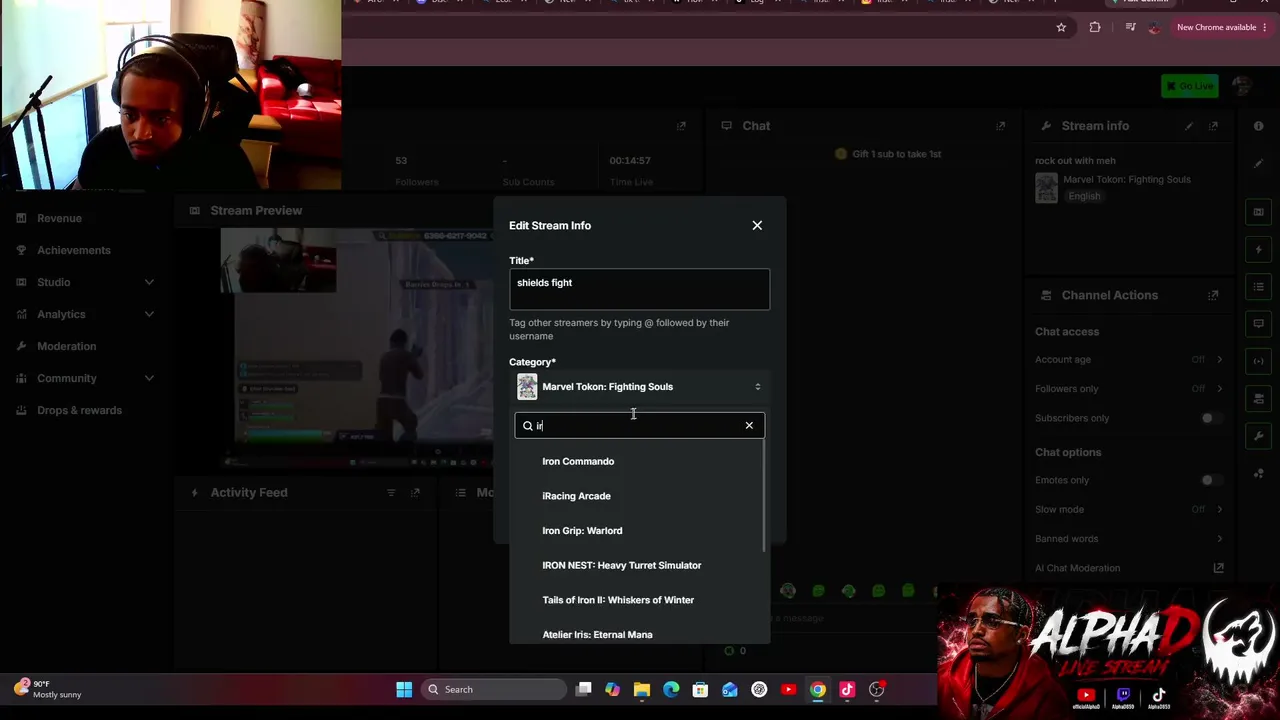Click the taskbar Search box

pyautogui.click(x=493, y=689)
